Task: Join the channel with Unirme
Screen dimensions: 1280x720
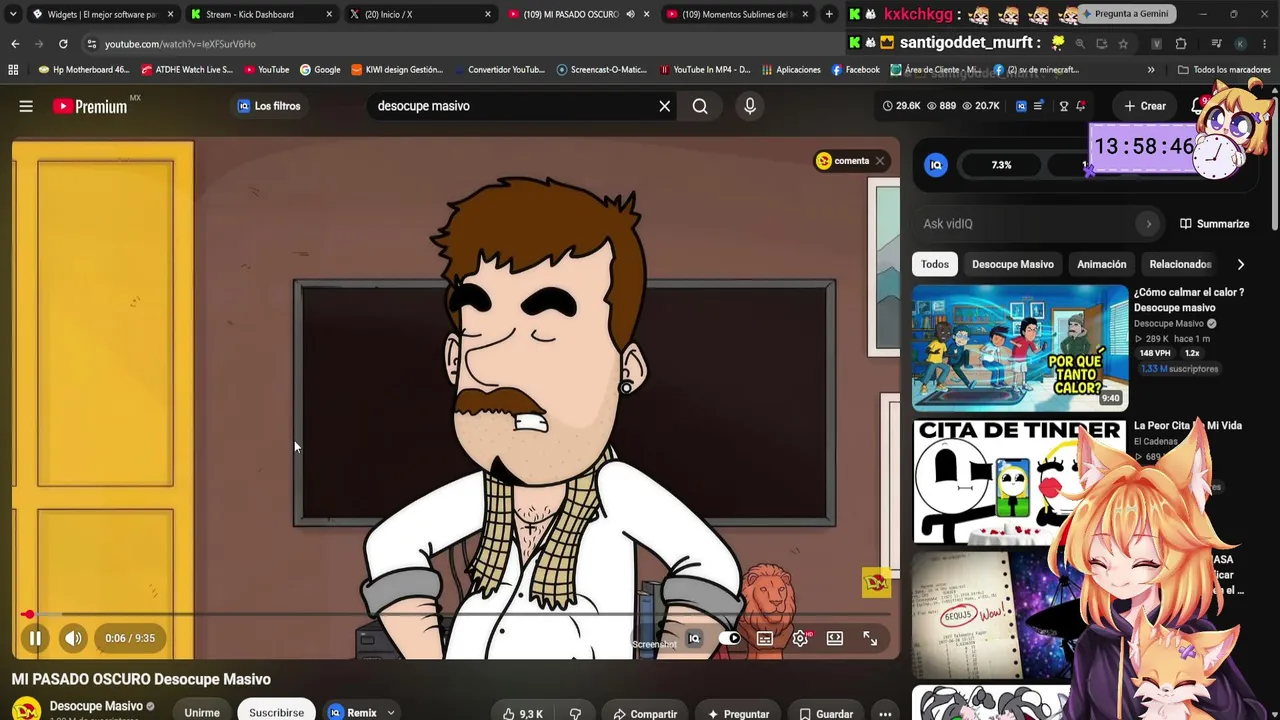Action: point(202,712)
